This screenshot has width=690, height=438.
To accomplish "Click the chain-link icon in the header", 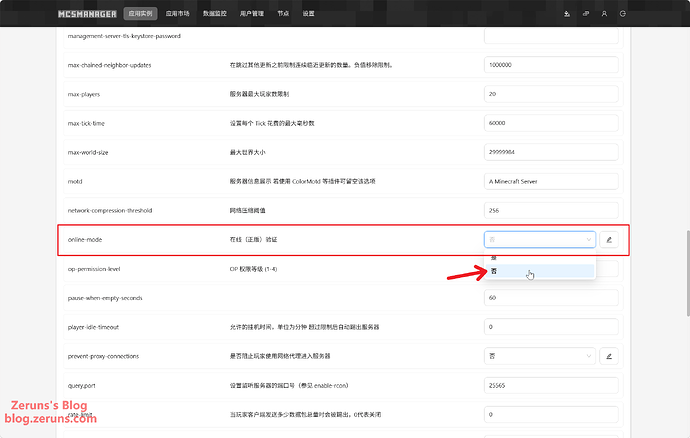I will point(586,14).
